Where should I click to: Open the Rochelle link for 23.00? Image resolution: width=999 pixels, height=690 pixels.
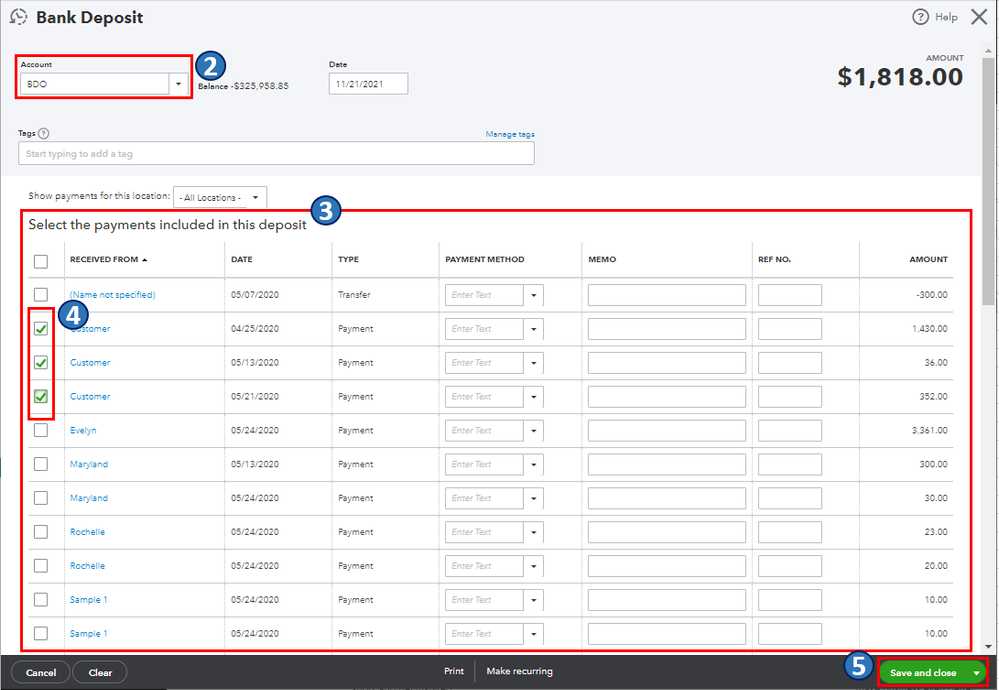click(x=87, y=531)
